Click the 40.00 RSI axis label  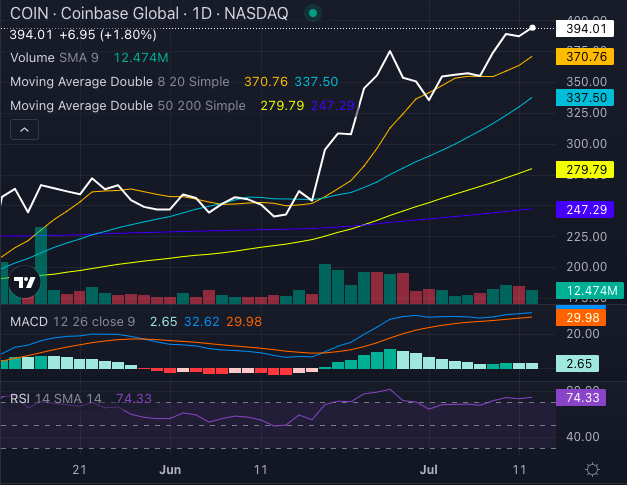(x=583, y=436)
